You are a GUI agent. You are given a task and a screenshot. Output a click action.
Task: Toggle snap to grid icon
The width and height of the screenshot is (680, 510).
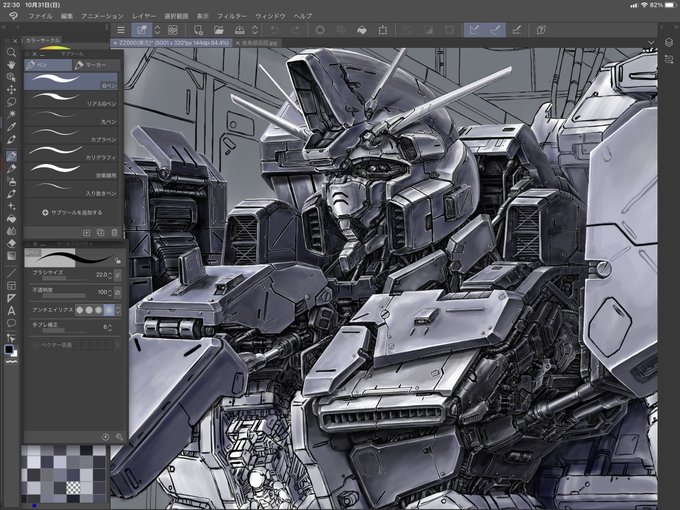click(517, 30)
